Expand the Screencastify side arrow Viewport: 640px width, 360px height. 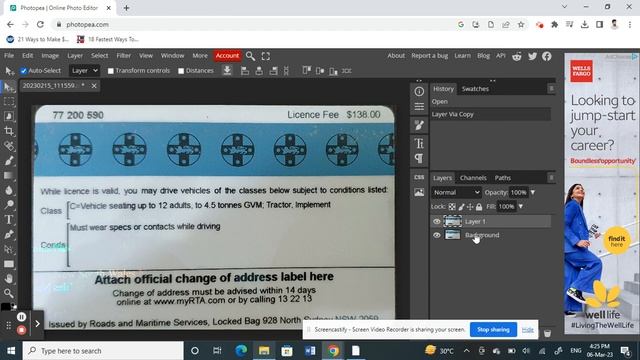coord(37,324)
